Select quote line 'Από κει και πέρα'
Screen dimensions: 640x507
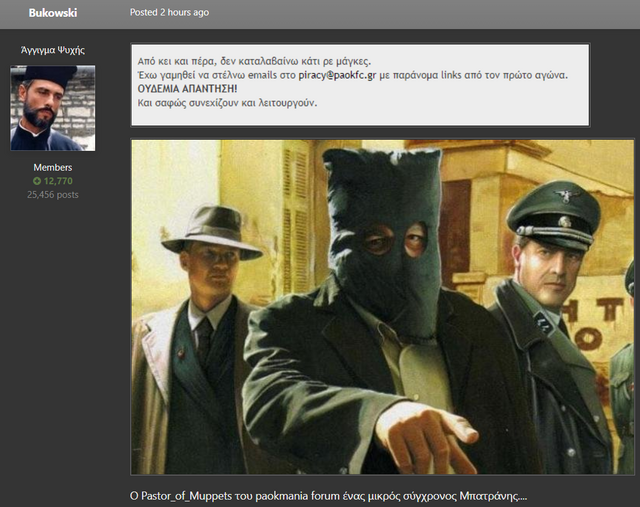tap(254, 62)
